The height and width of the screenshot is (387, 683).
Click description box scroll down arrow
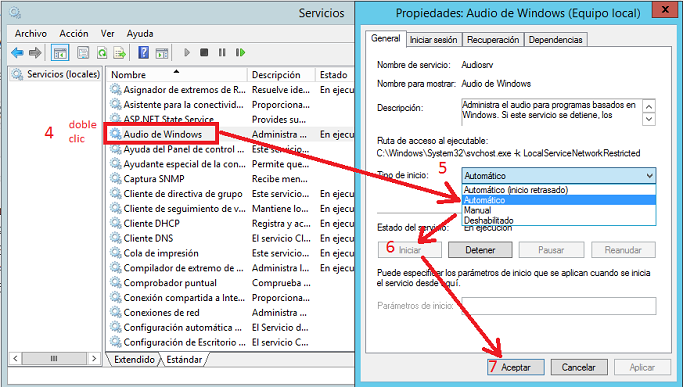(x=649, y=119)
